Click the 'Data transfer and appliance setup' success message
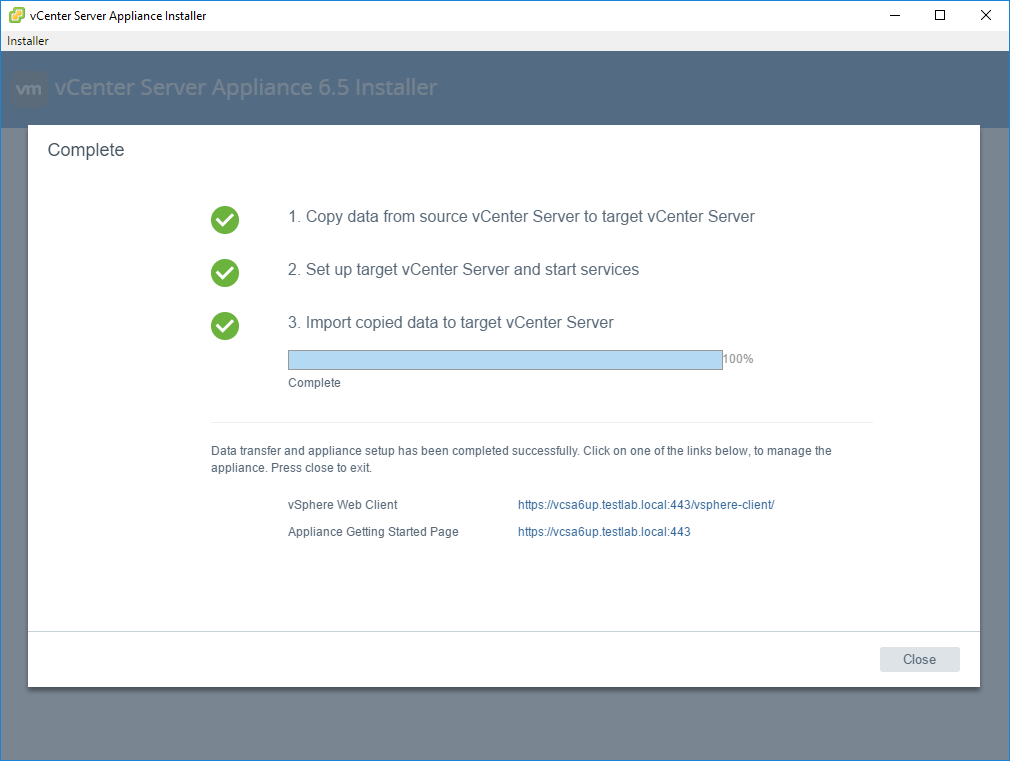The image size is (1010, 761). coord(521,459)
